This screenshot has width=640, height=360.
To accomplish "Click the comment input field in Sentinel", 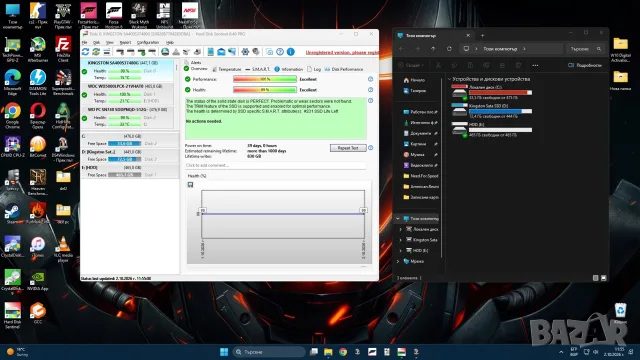I will 276,165.
